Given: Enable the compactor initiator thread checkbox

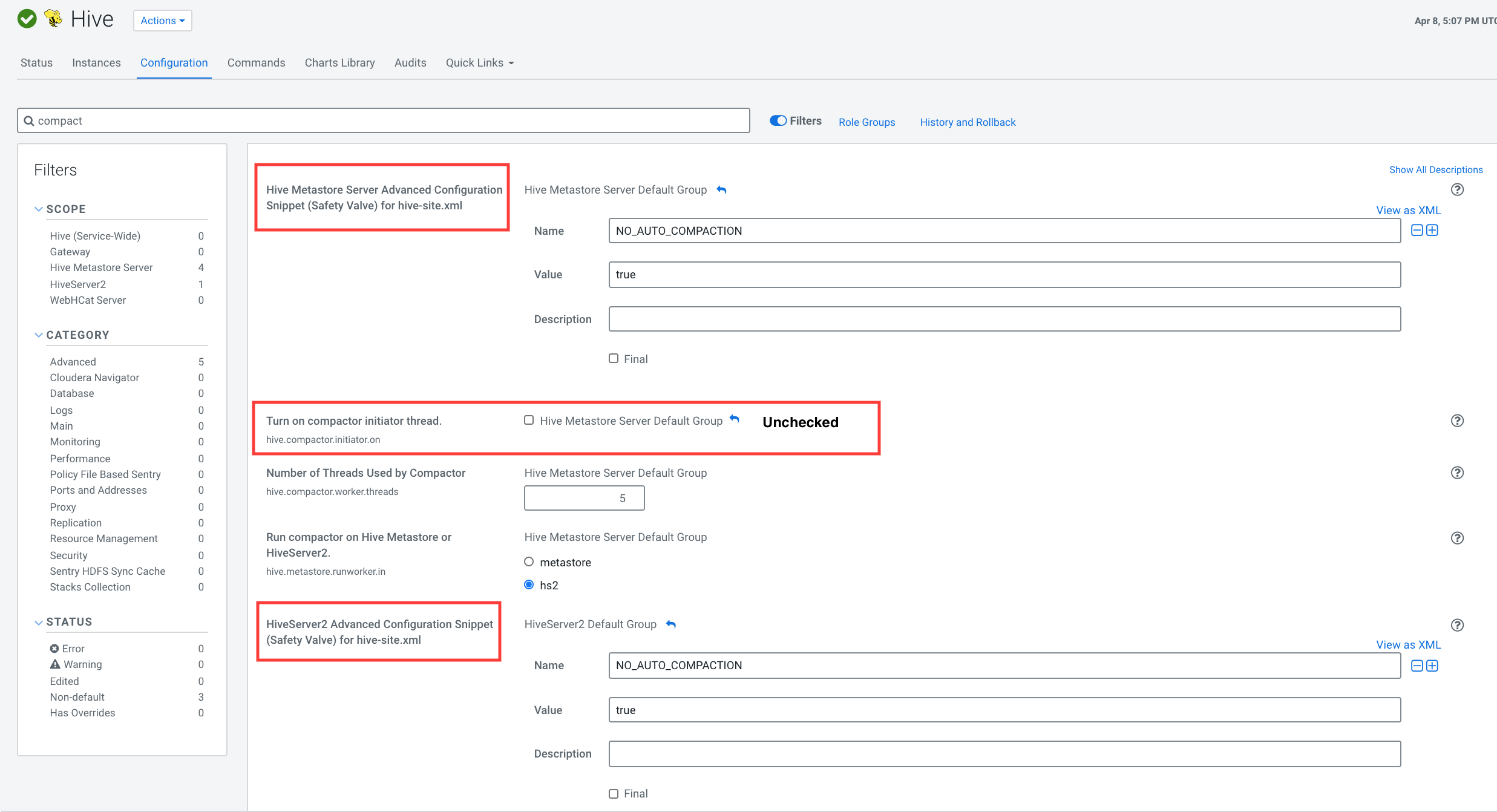Looking at the screenshot, I should 529,420.
